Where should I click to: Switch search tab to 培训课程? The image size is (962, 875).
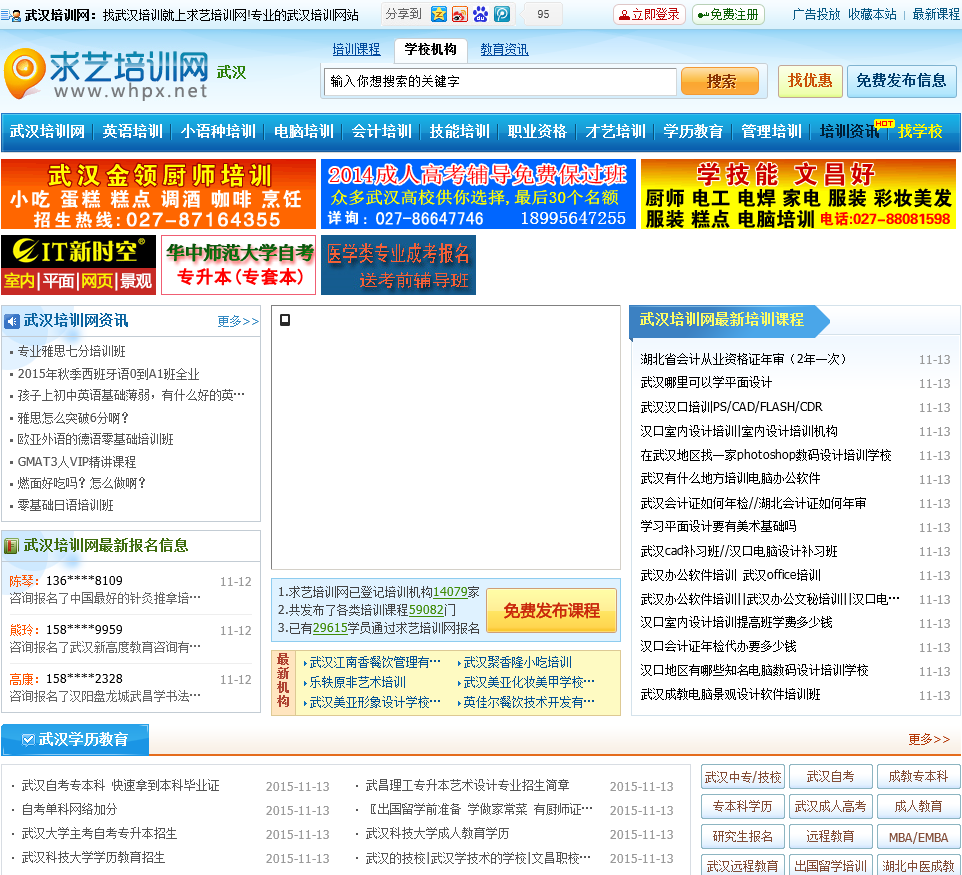[356, 50]
